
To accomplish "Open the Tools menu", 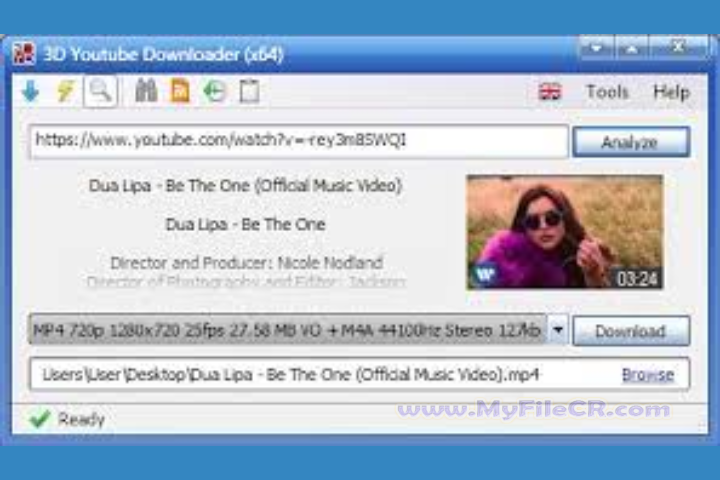I will click(607, 92).
